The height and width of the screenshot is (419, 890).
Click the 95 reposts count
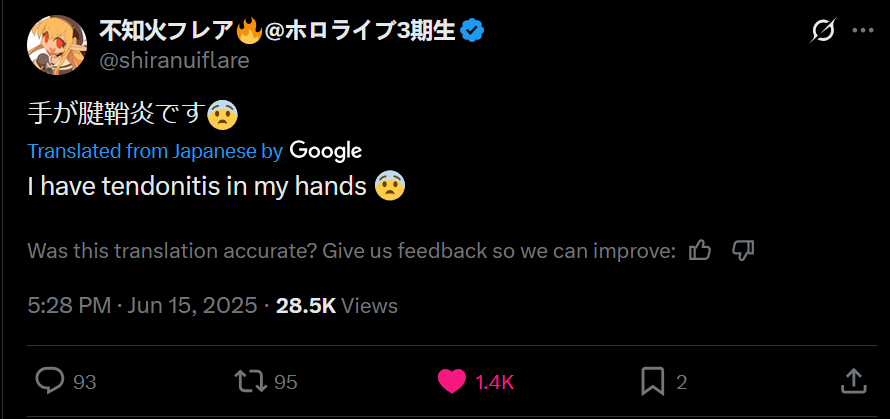tap(286, 382)
